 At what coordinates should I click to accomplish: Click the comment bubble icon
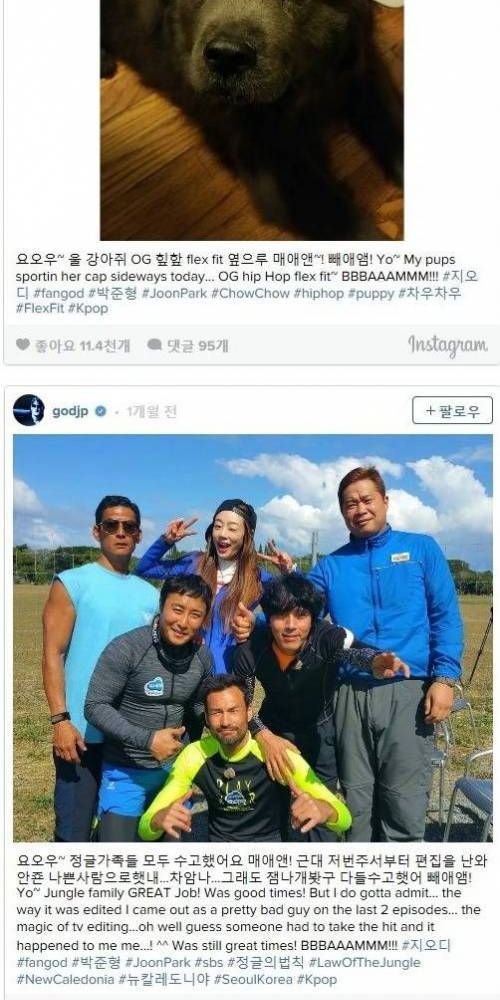(x=154, y=344)
